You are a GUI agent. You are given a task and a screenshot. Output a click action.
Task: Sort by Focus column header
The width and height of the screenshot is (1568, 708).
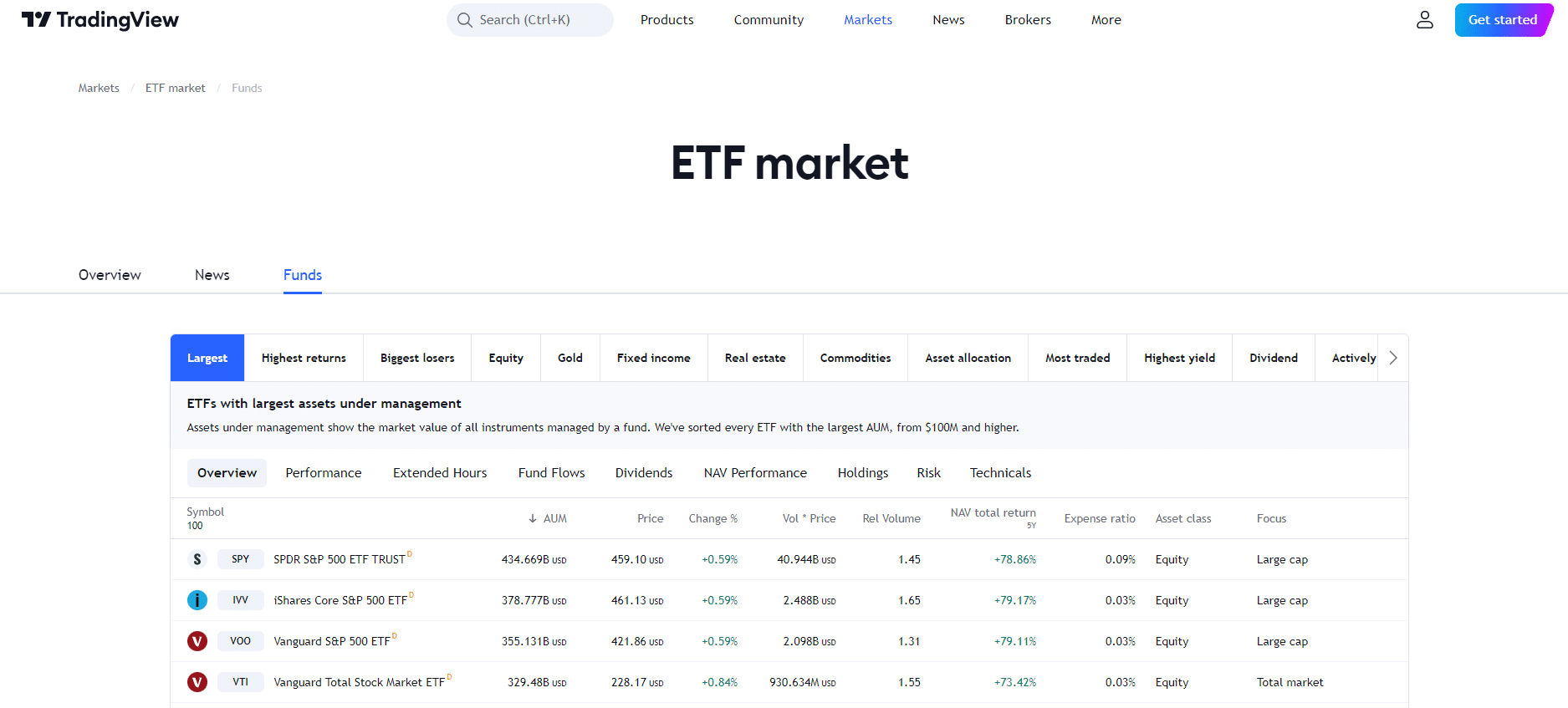pyautogui.click(x=1271, y=518)
